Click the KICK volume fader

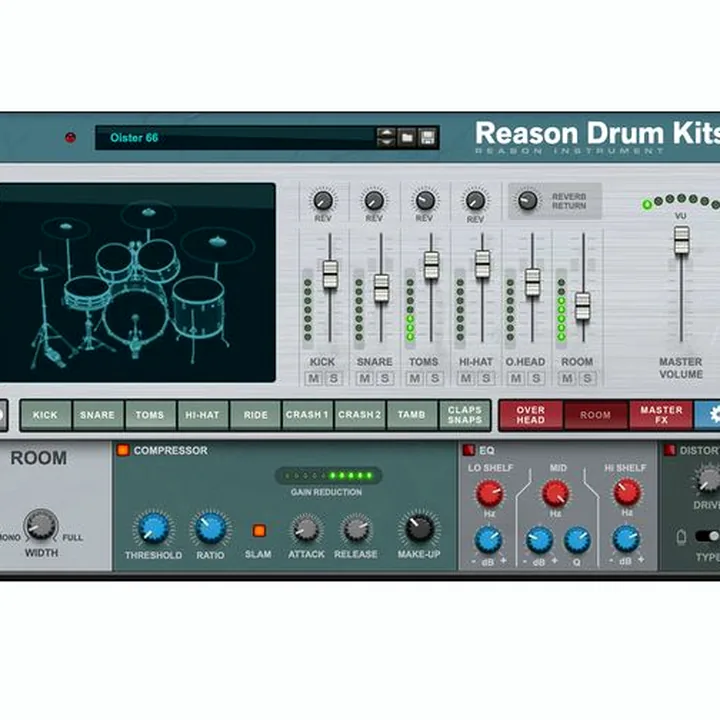(330, 275)
